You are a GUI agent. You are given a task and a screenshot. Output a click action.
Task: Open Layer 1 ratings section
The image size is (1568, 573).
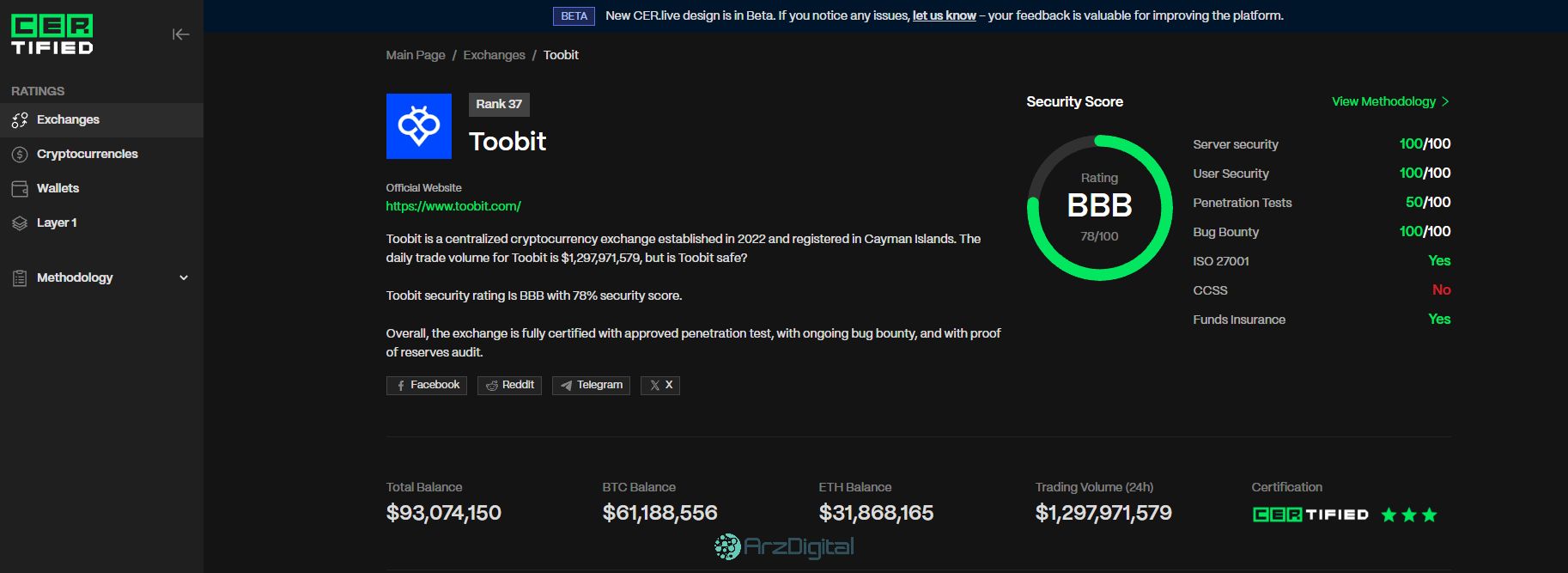[101, 222]
